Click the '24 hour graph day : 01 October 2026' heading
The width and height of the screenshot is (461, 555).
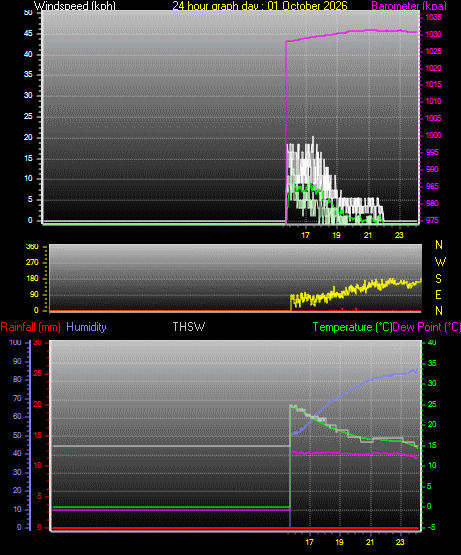pos(260,6)
